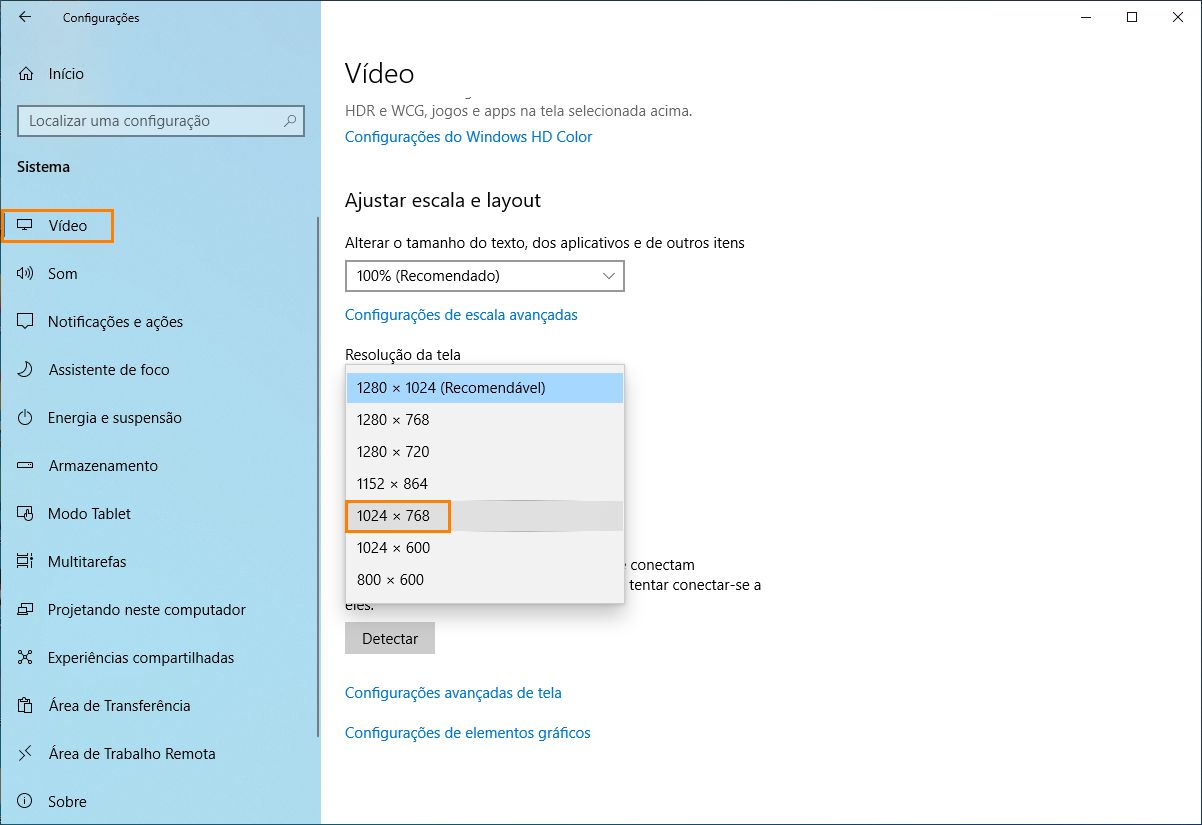Image resolution: width=1202 pixels, height=825 pixels.
Task: Open the Multitarefas sidebar item
Action: pyautogui.click(x=87, y=562)
